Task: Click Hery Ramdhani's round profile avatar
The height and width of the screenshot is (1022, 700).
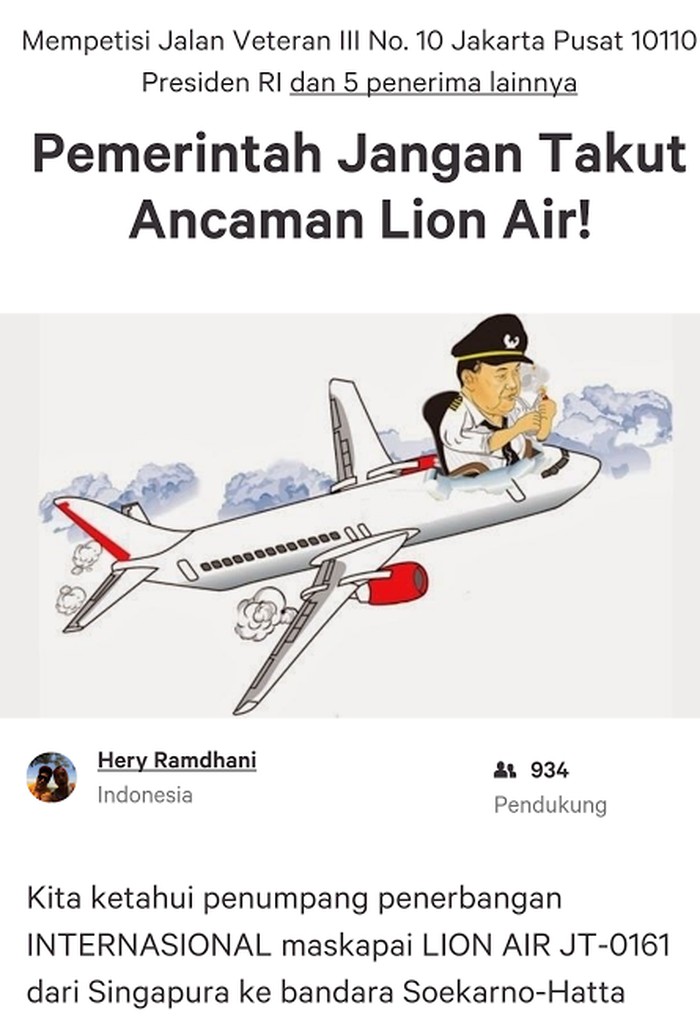Action: pyautogui.click(x=51, y=777)
